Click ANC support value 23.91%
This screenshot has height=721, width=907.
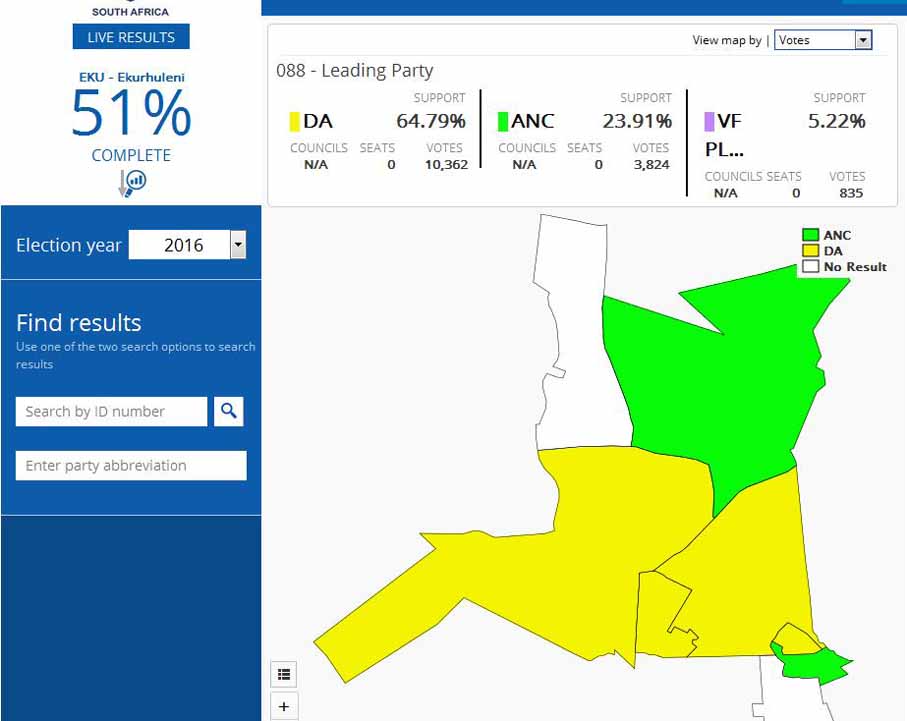pyautogui.click(x=637, y=122)
